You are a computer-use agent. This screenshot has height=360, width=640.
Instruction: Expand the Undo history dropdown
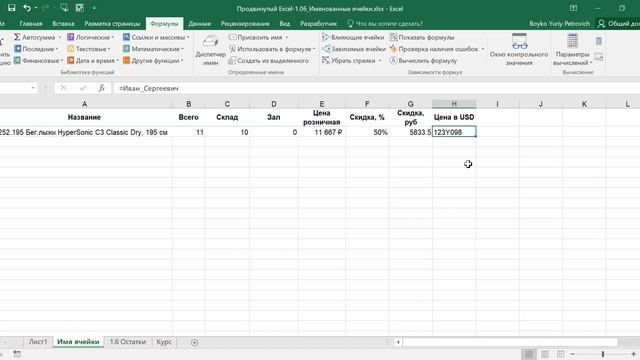click(36, 8)
